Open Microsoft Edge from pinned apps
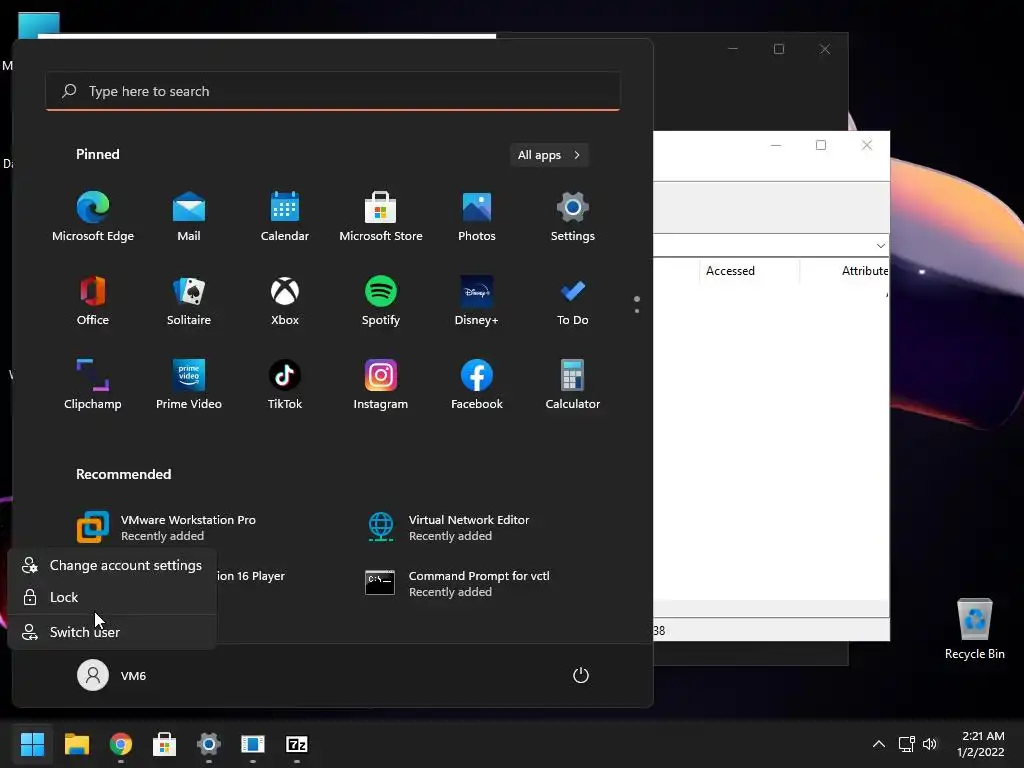1024x768 pixels. pyautogui.click(x=93, y=217)
